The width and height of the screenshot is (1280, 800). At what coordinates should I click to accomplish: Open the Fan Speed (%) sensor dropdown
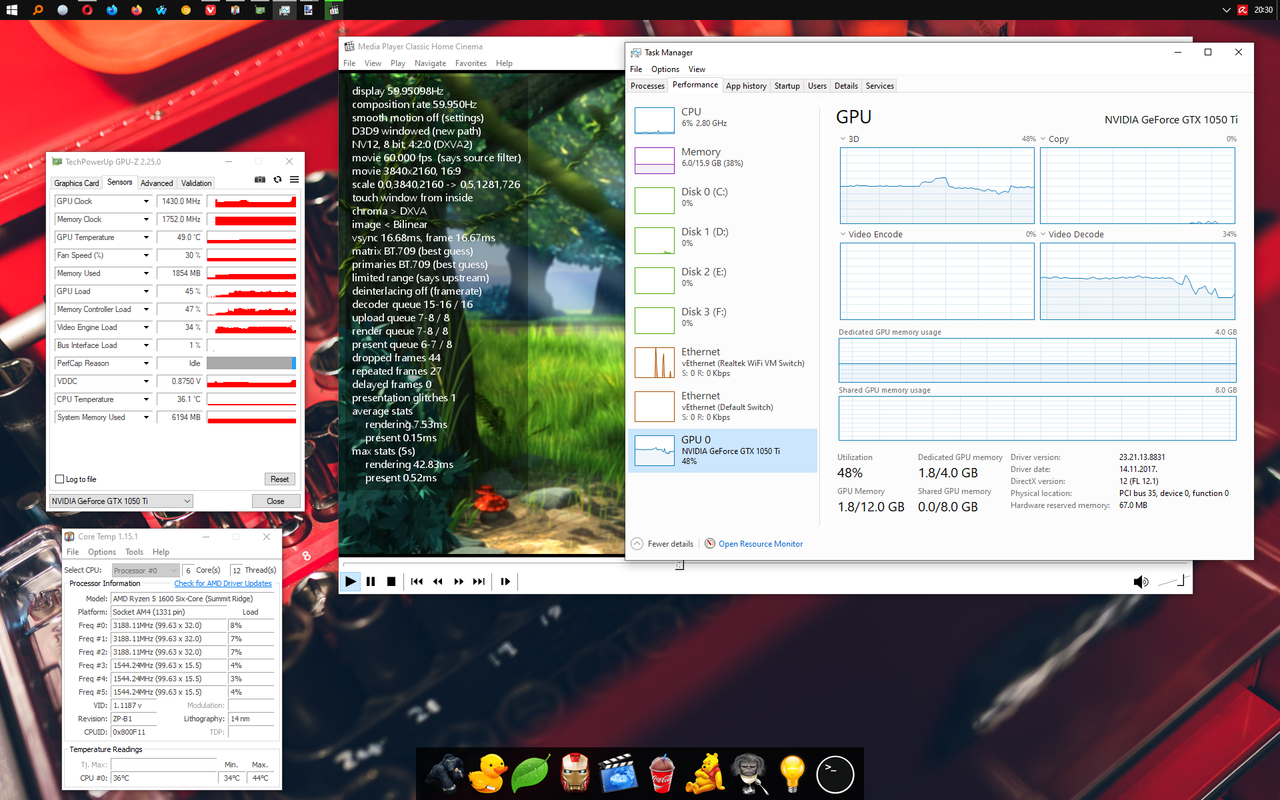tap(146, 255)
